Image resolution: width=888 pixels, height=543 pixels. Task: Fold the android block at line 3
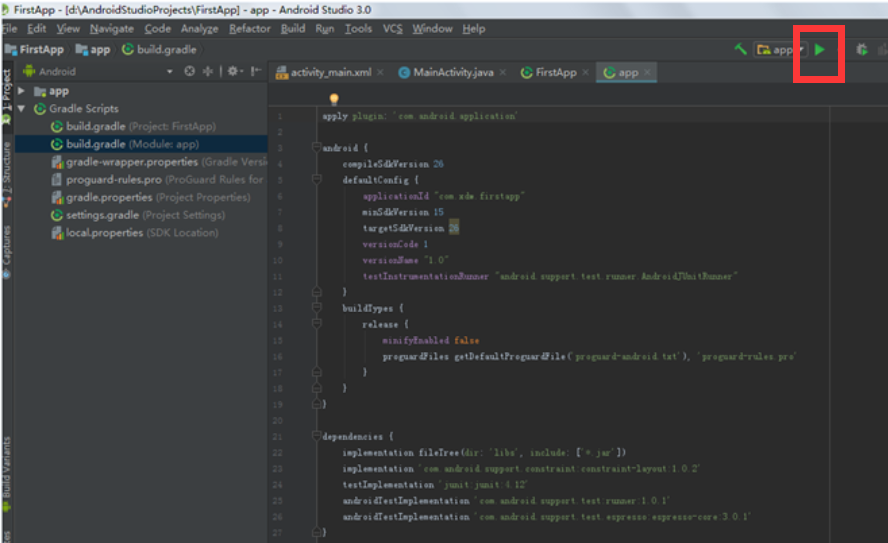317,147
